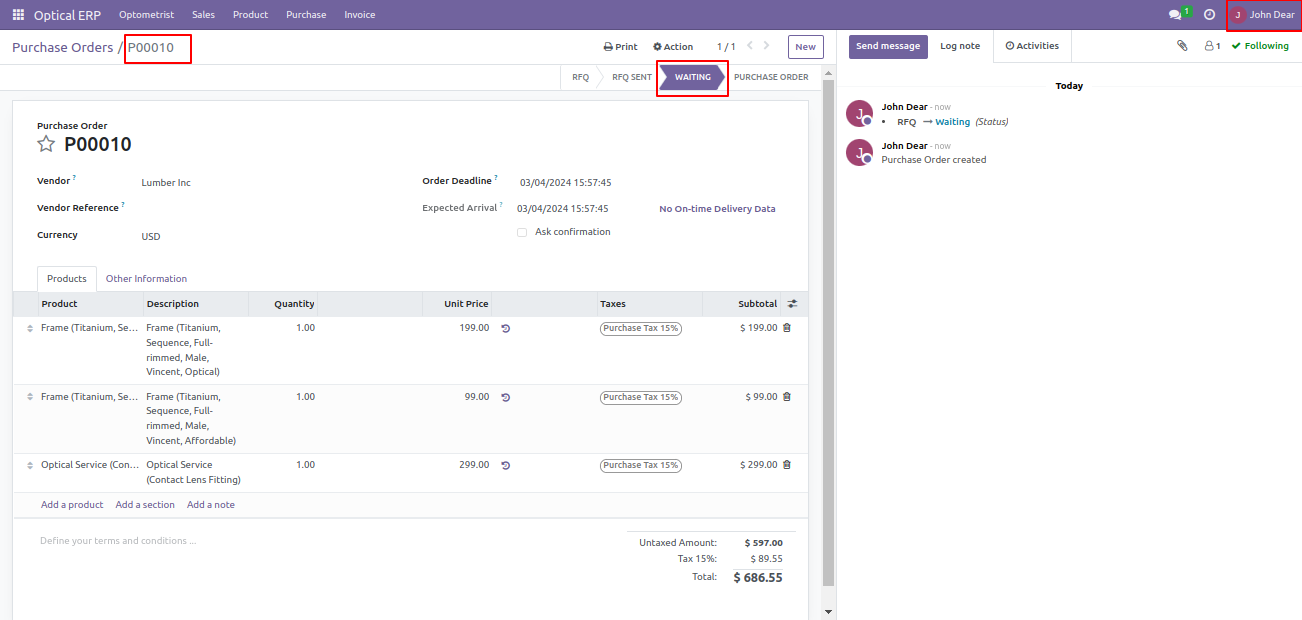Open John Dear user menu
The width and height of the screenshot is (1302, 620).
click(1264, 15)
